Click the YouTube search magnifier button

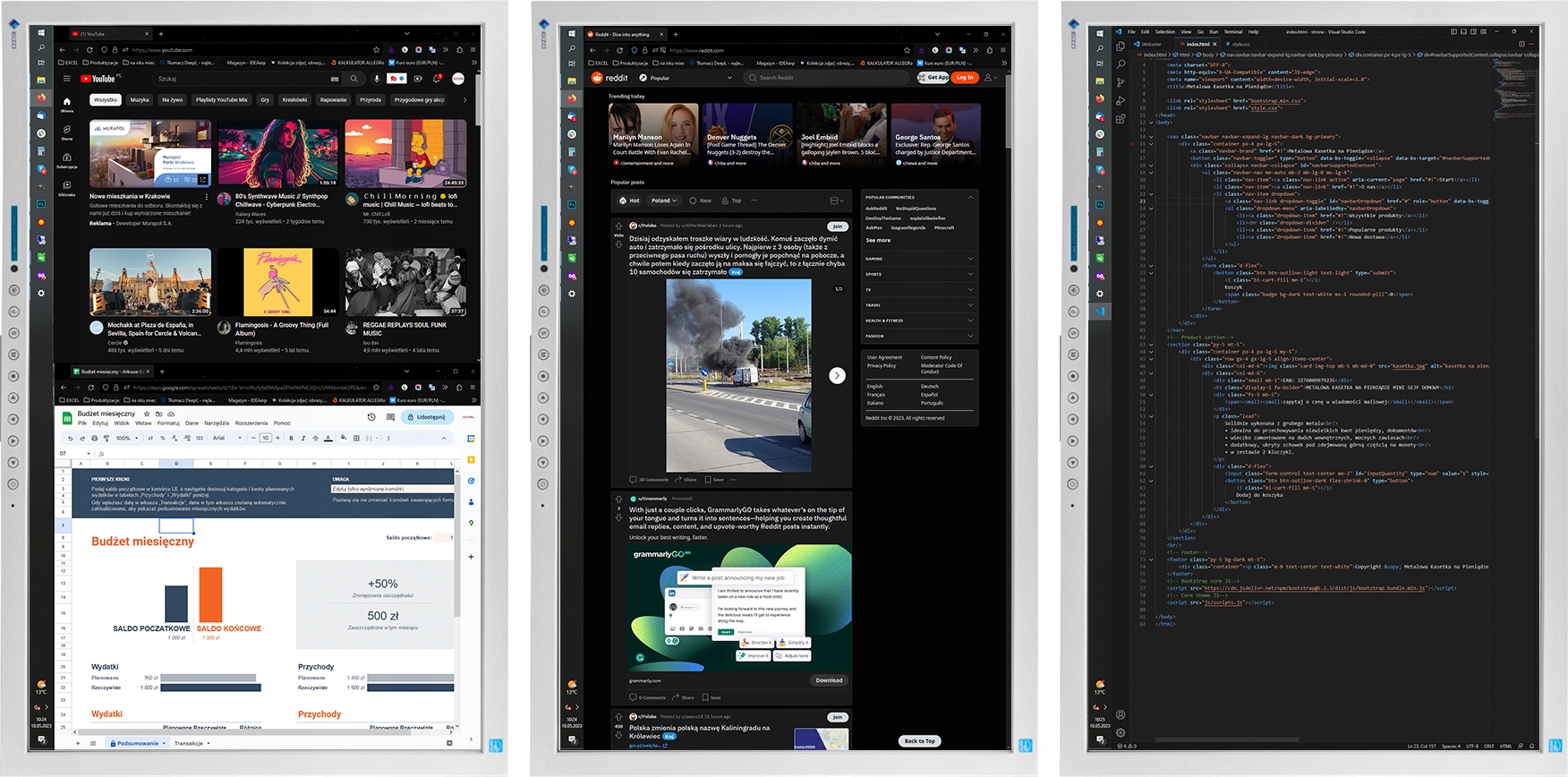click(354, 79)
